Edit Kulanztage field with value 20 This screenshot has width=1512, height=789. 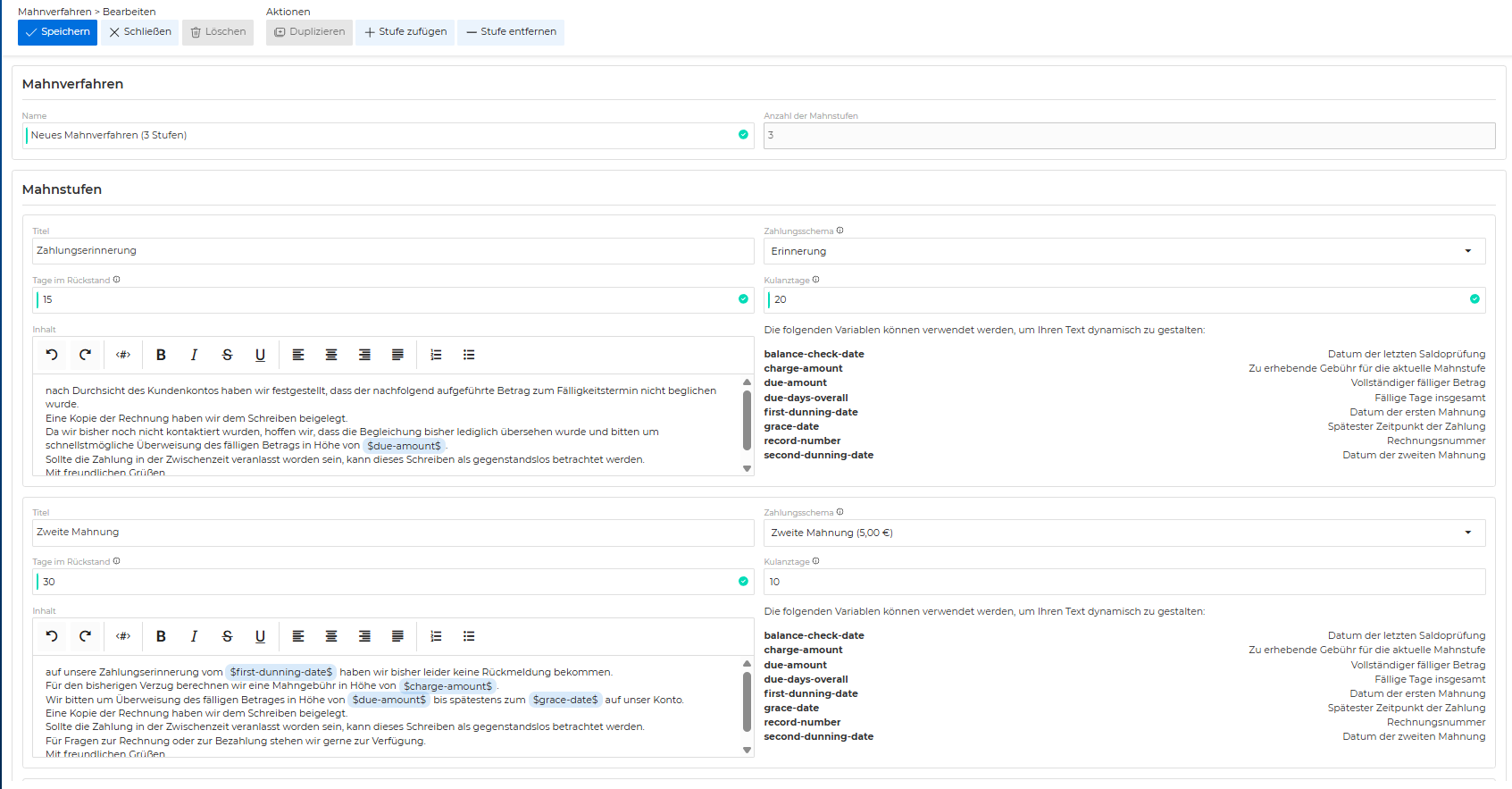click(1124, 300)
